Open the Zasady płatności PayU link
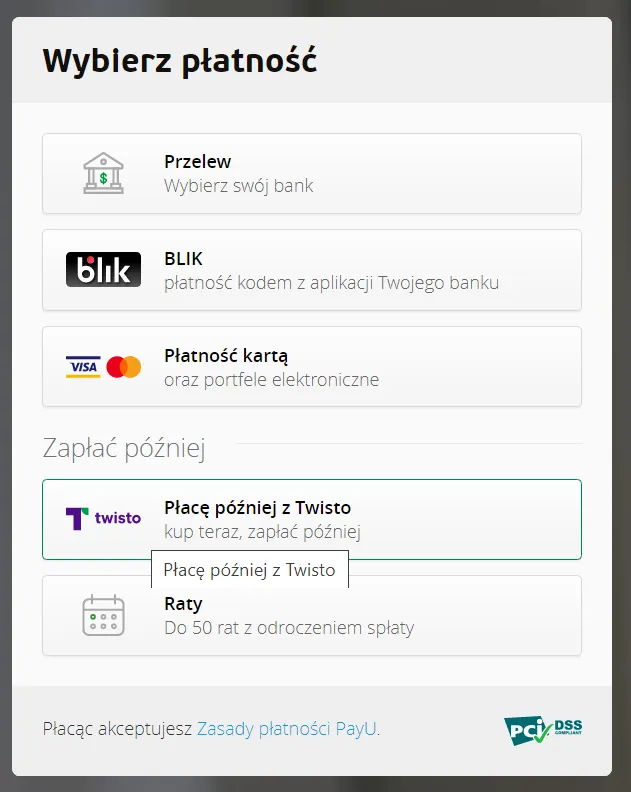 tap(287, 729)
